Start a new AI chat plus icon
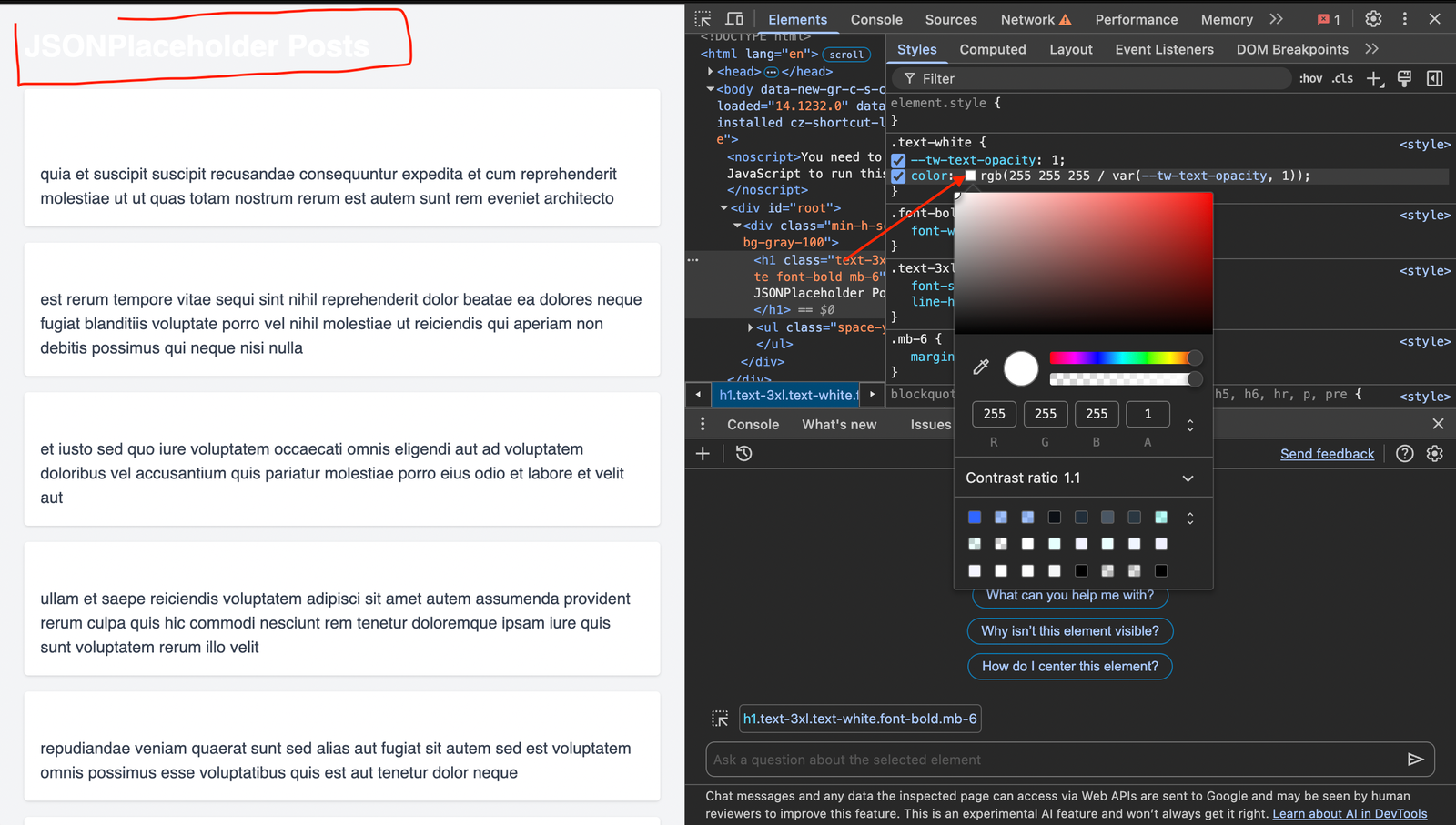1456x825 pixels. (x=703, y=454)
